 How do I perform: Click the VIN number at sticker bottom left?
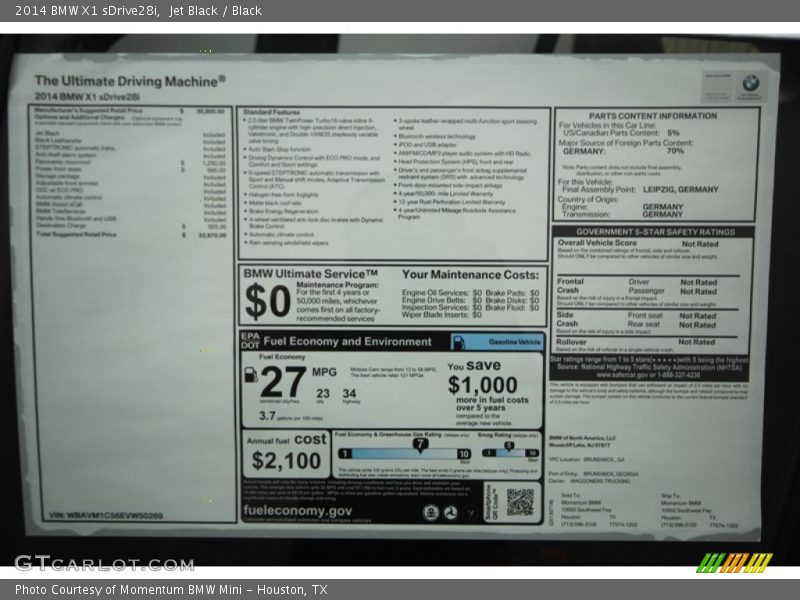106,515
